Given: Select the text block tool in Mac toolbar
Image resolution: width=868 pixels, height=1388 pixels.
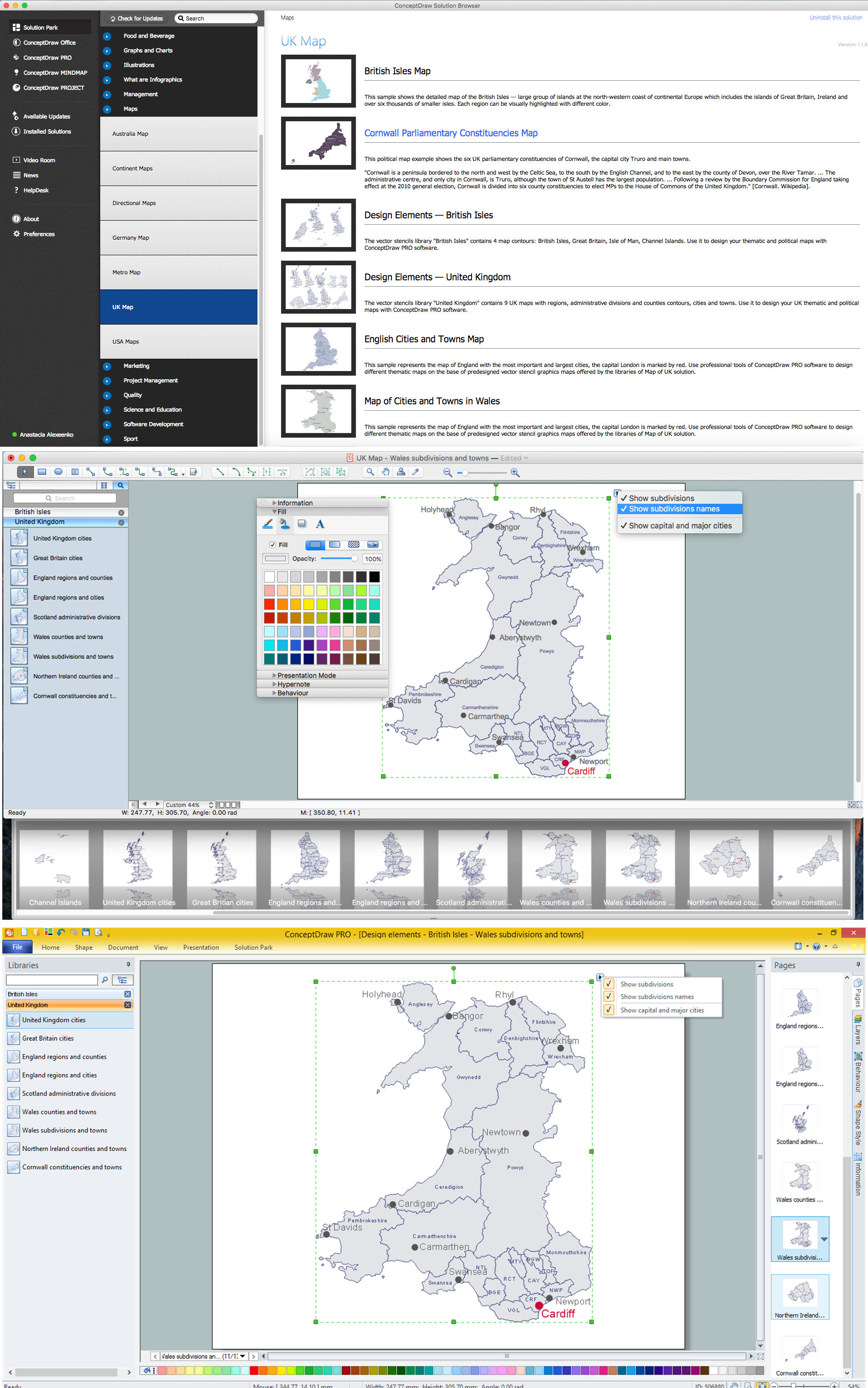Looking at the screenshot, I should point(75,471).
